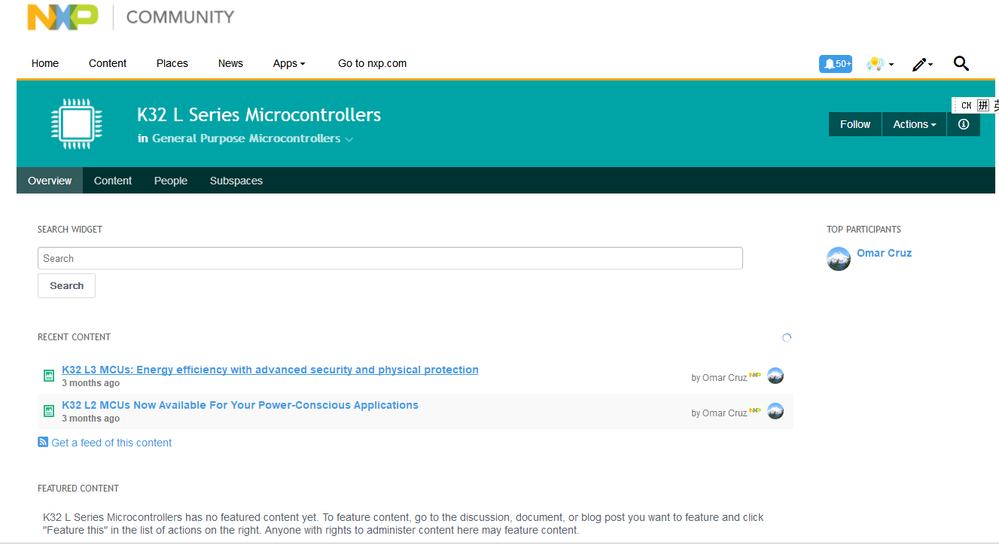Click Omar Cruz avatar in K32 L3 row
Image resolution: width=999 pixels, height=545 pixels.
point(775,376)
